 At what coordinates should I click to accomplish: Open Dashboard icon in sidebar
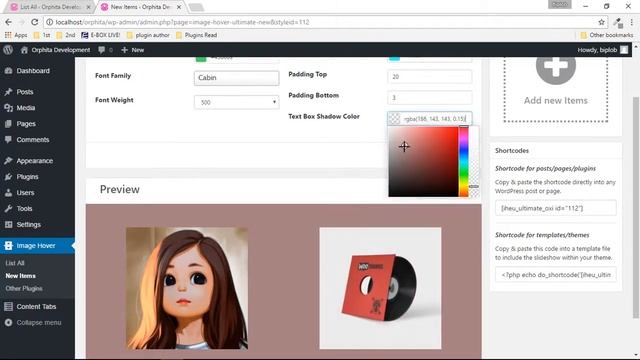pyautogui.click(x=8, y=71)
